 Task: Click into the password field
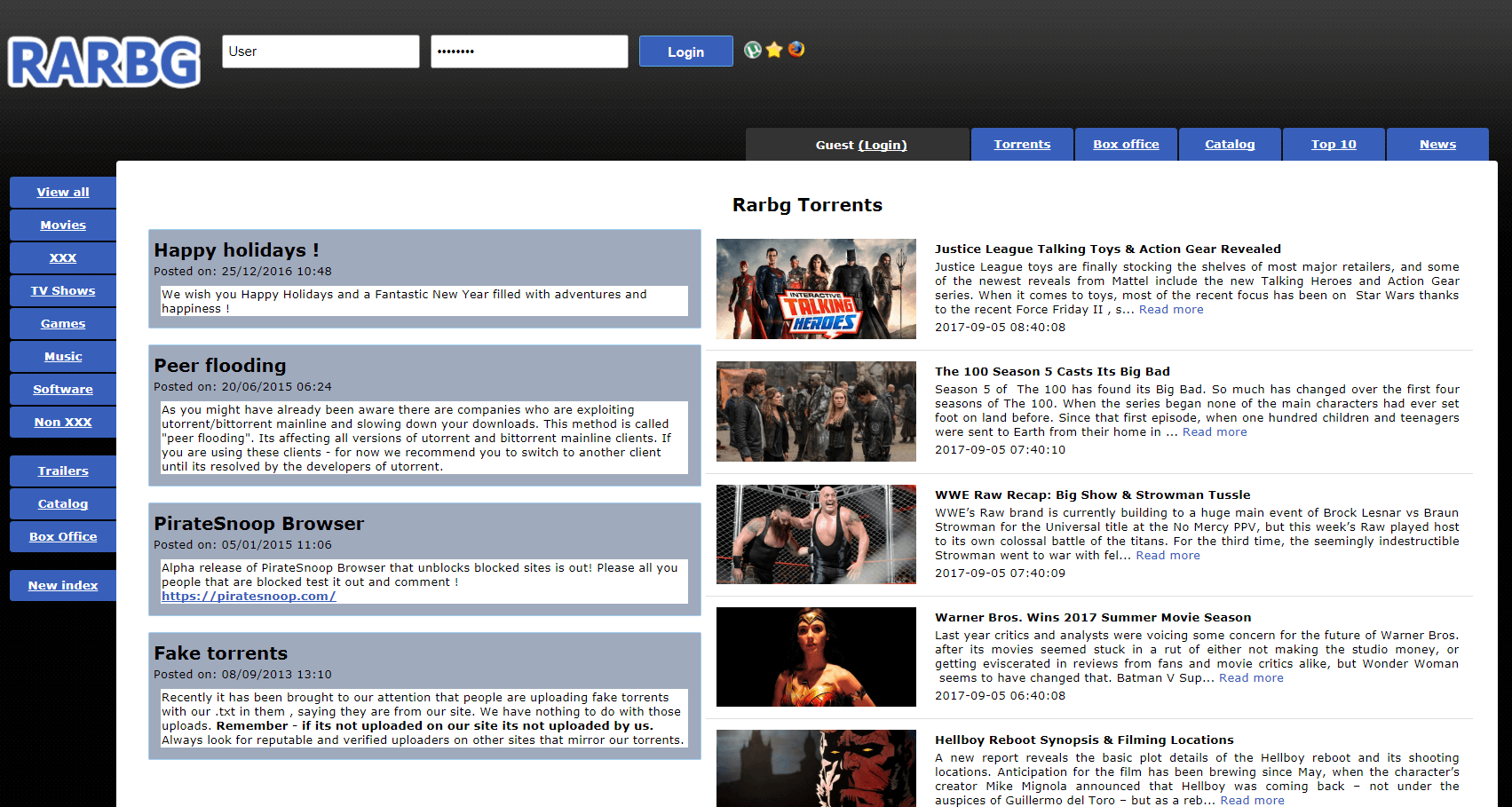529,51
